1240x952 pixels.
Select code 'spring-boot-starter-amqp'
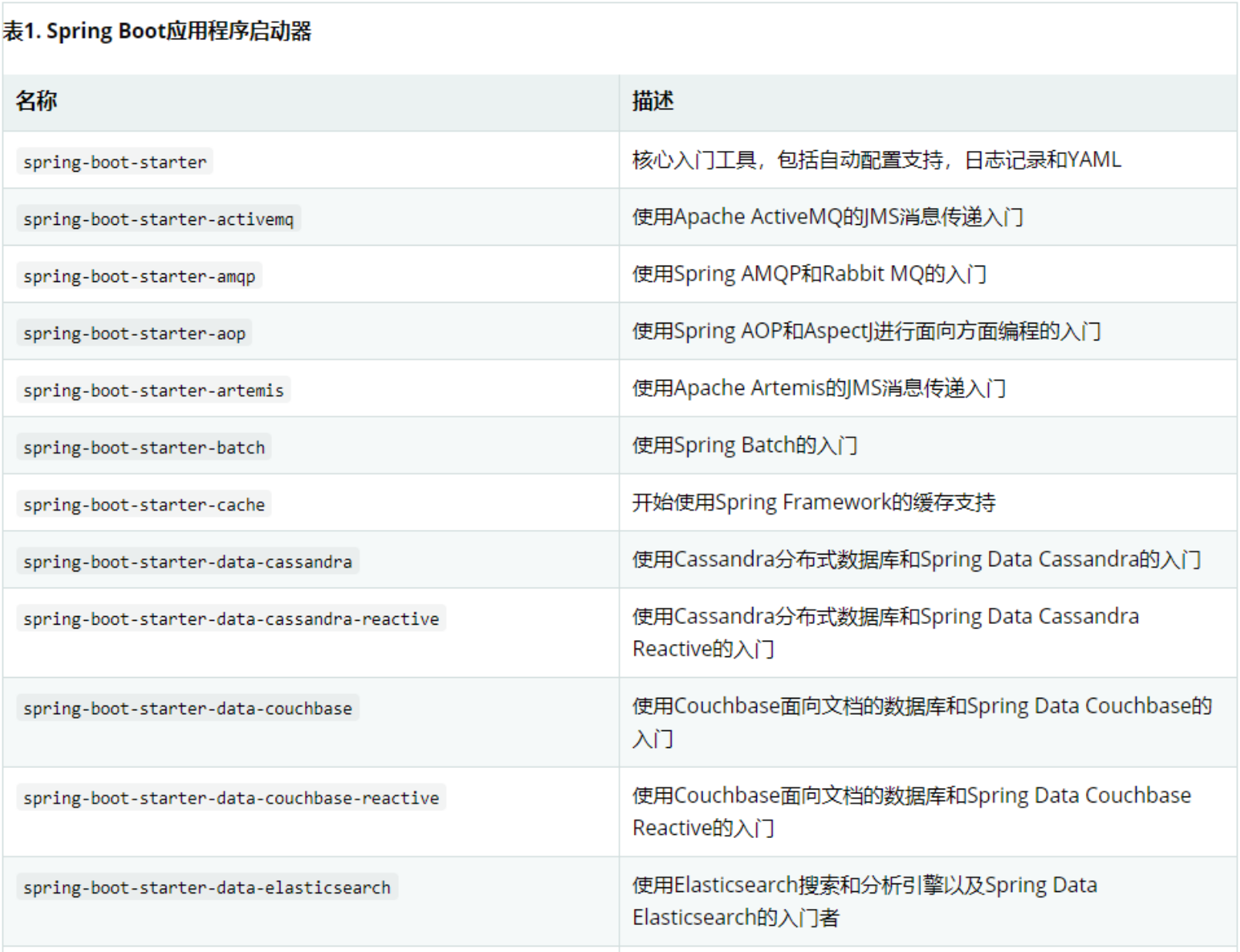pos(139,276)
